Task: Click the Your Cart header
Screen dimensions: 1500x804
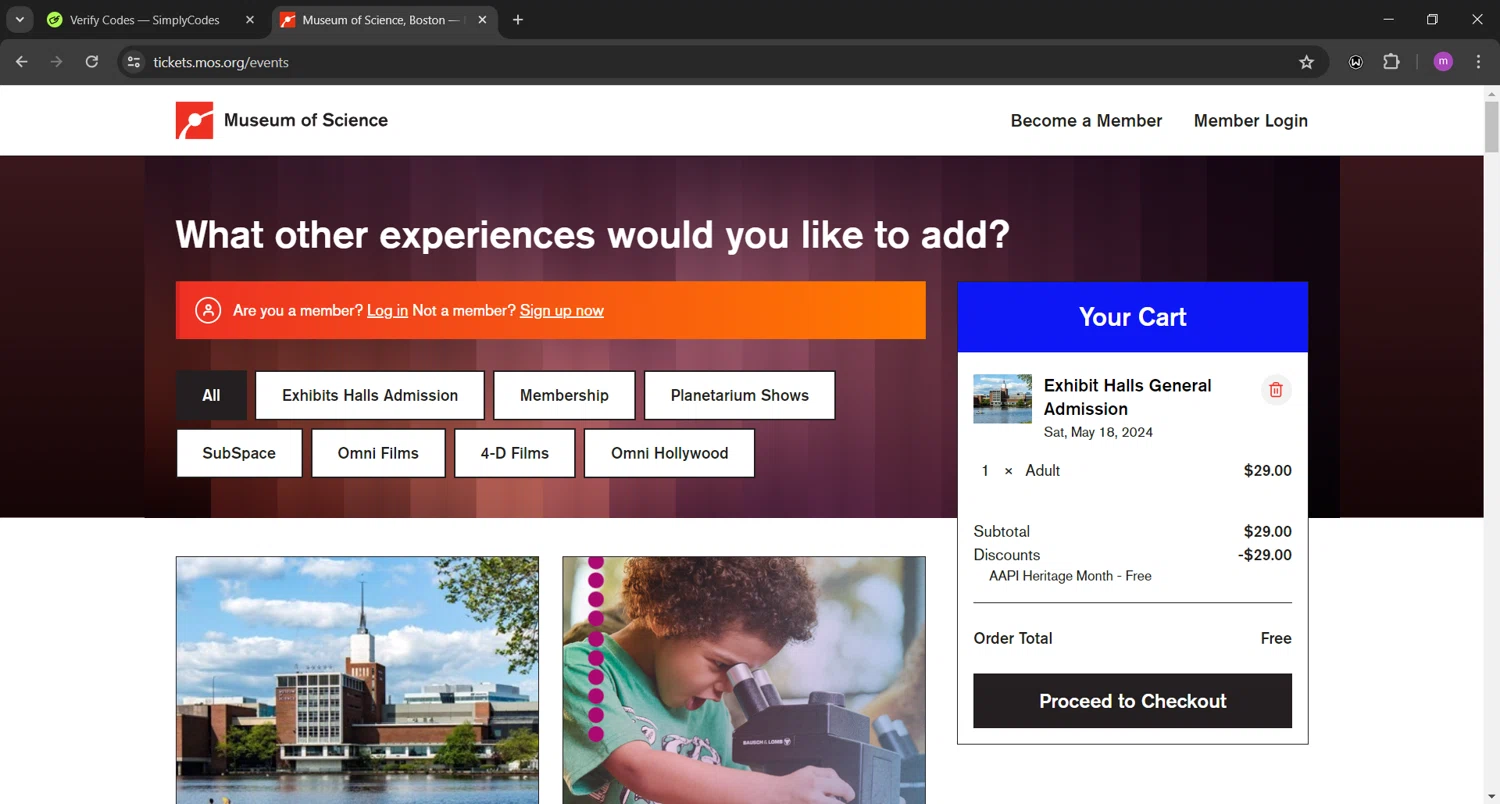Action: [x=1132, y=317]
